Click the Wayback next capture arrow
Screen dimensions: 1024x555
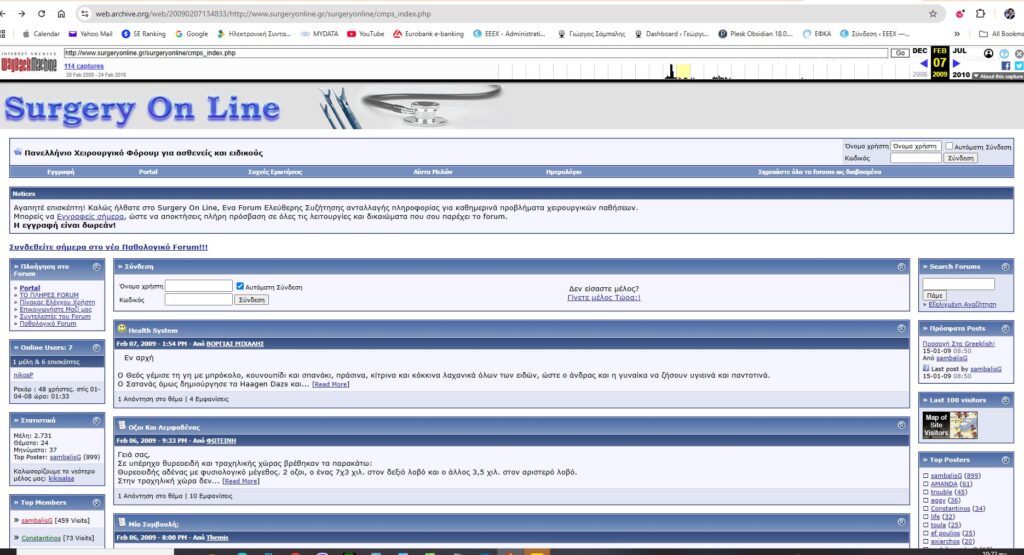957,63
